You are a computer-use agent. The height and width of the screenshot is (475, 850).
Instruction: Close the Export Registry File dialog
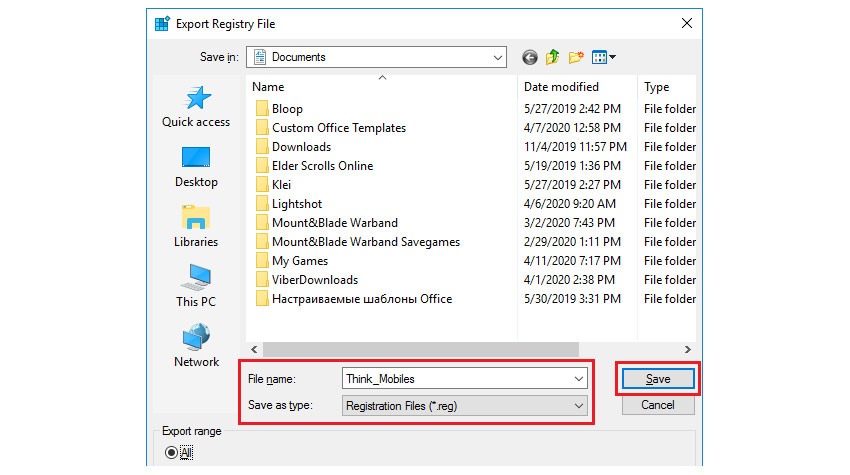687,23
